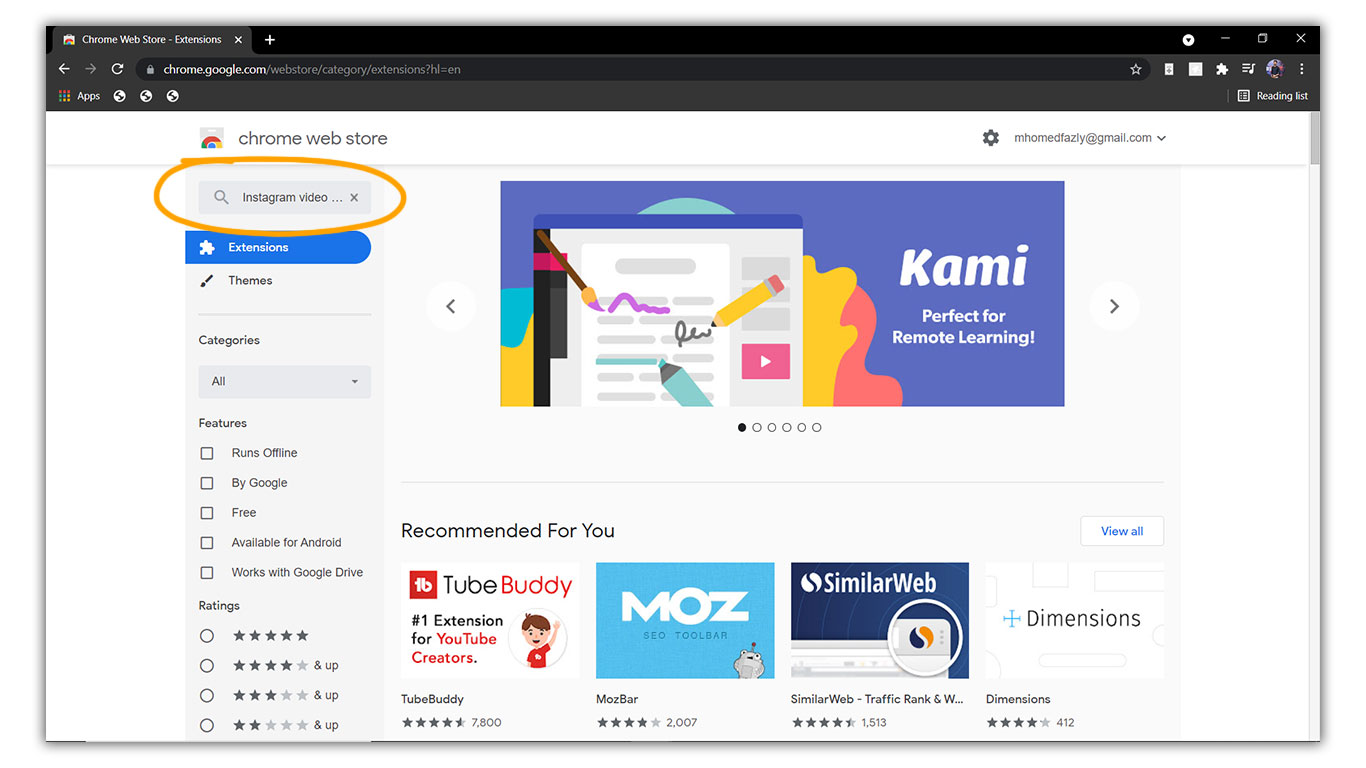The height and width of the screenshot is (768, 1366).
Task: Show the next carousel banner
Action: [1114, 306]
